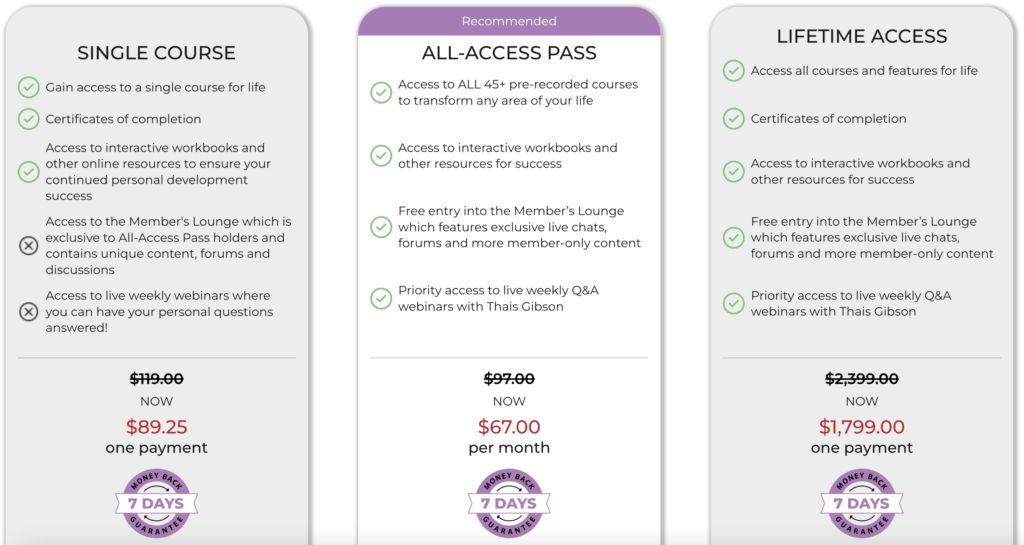Click the X icon beside Member's Lounge in Single Course
1024x545 pixels.
pos(28,245)
